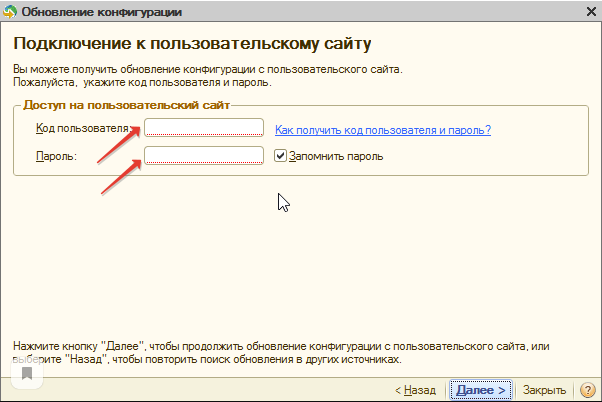This screenshot has height=402, width=602.
Task: Click the "Пароль:" field label
Action: pyautogui.click(x=56, y=157)
